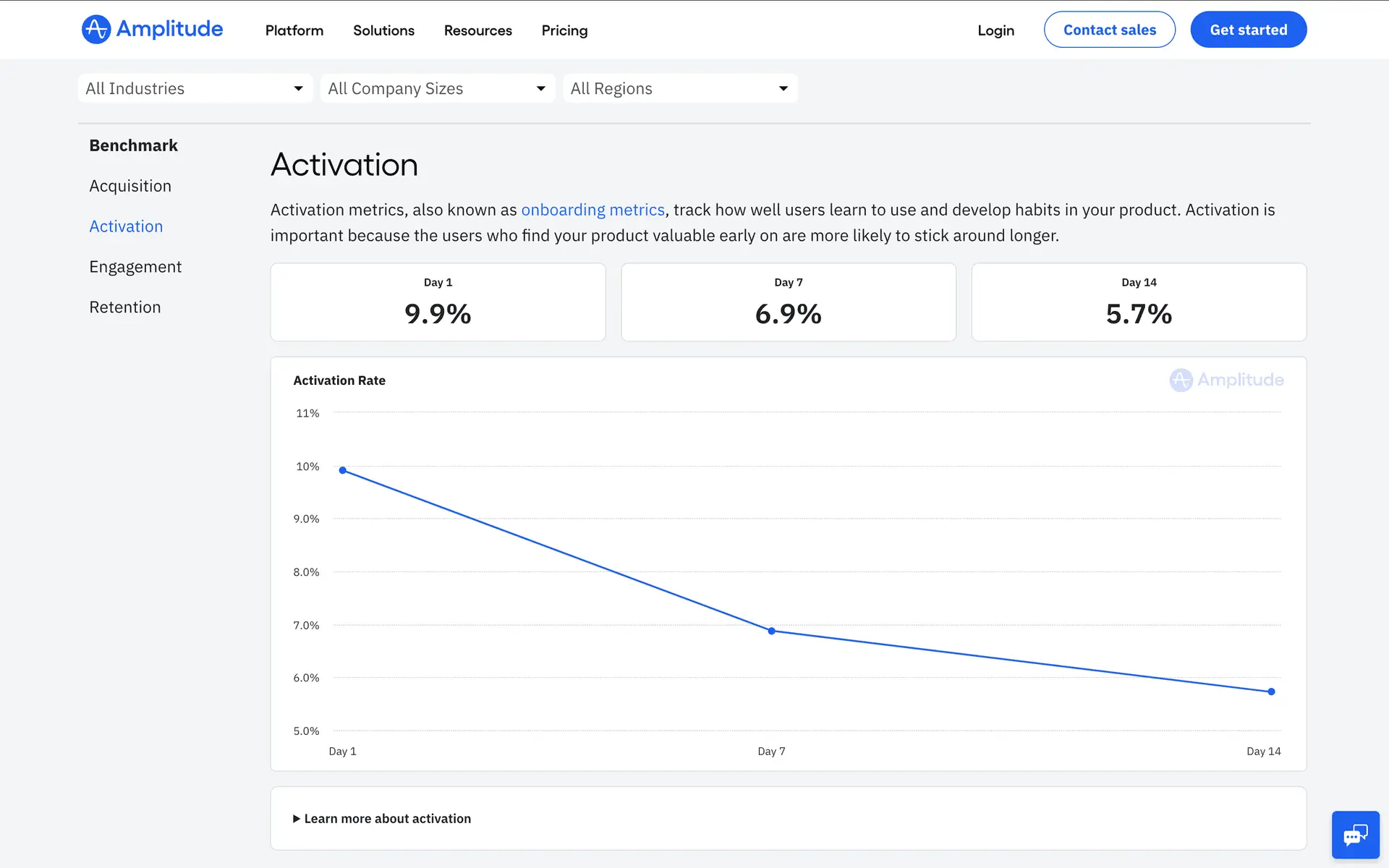Open the All Industries dropdown
The height and width of the screenshot is (868, 1389).
(195, 88)
